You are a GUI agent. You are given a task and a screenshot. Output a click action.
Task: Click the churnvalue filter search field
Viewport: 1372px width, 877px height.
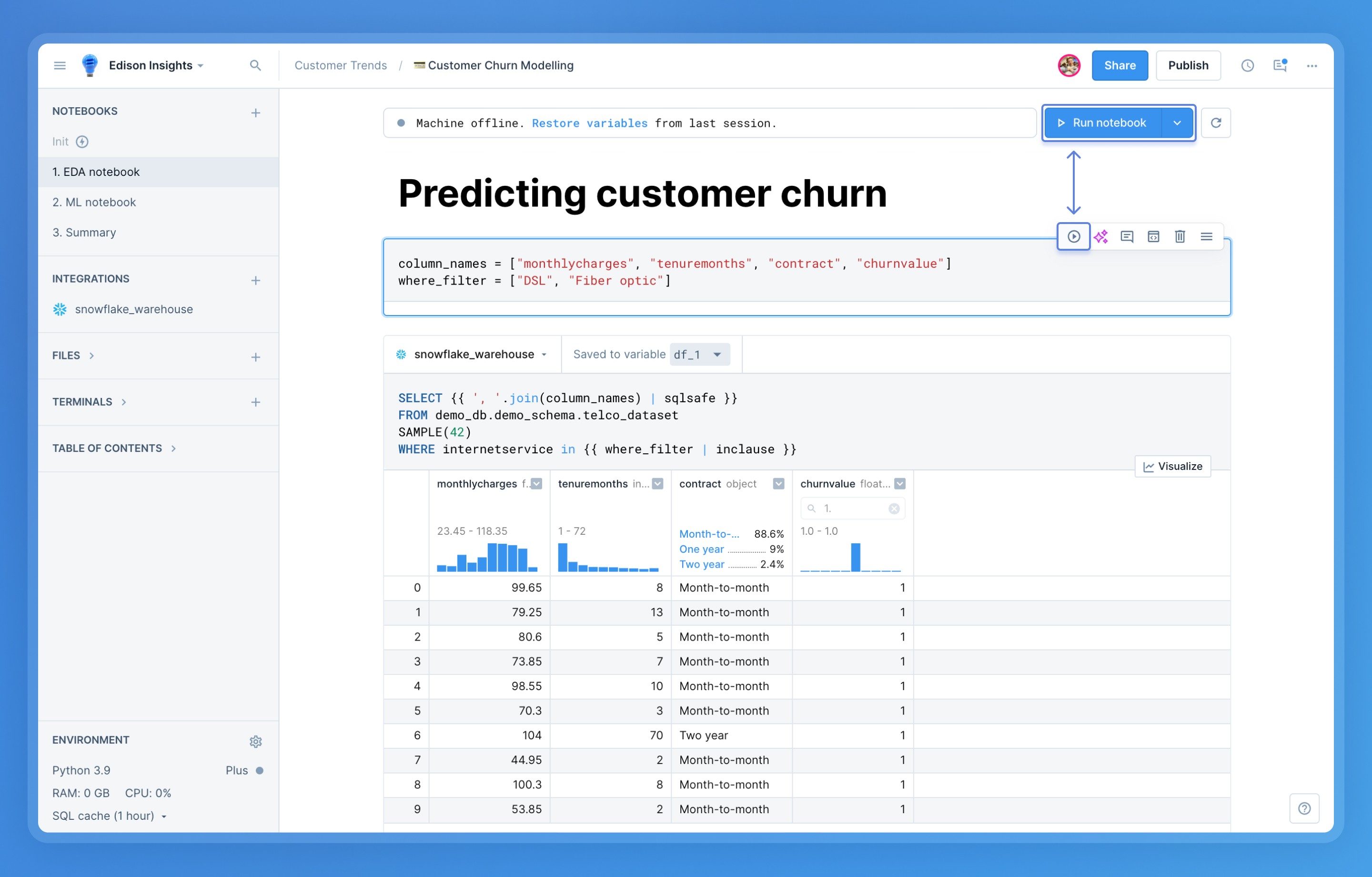(852, 508)
